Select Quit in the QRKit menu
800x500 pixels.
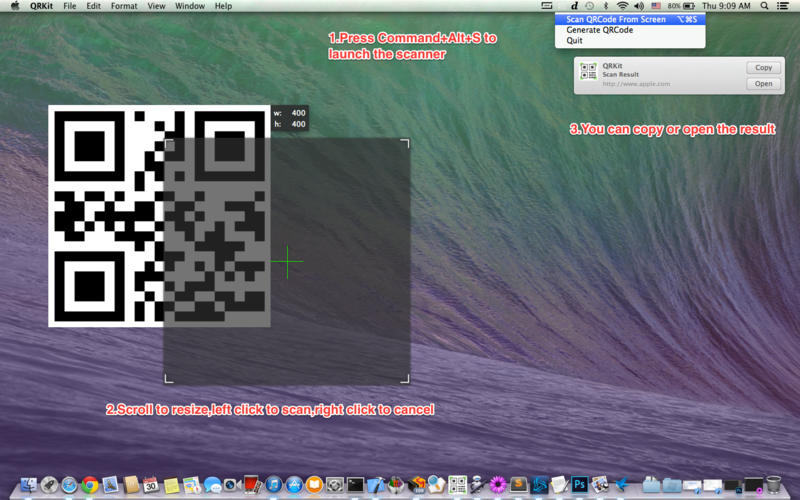pyautogui.click(x=574, y=41)
